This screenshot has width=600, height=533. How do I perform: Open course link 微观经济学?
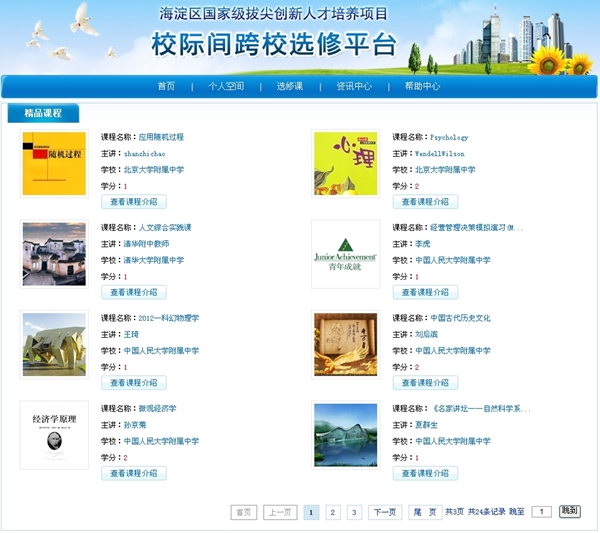[157, 409]
